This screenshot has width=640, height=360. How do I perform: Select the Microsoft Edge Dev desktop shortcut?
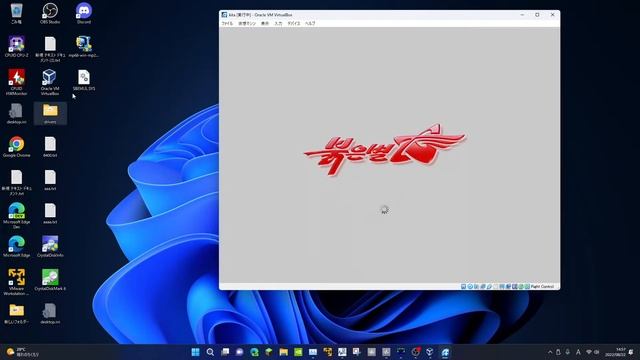tap(16, 216)
